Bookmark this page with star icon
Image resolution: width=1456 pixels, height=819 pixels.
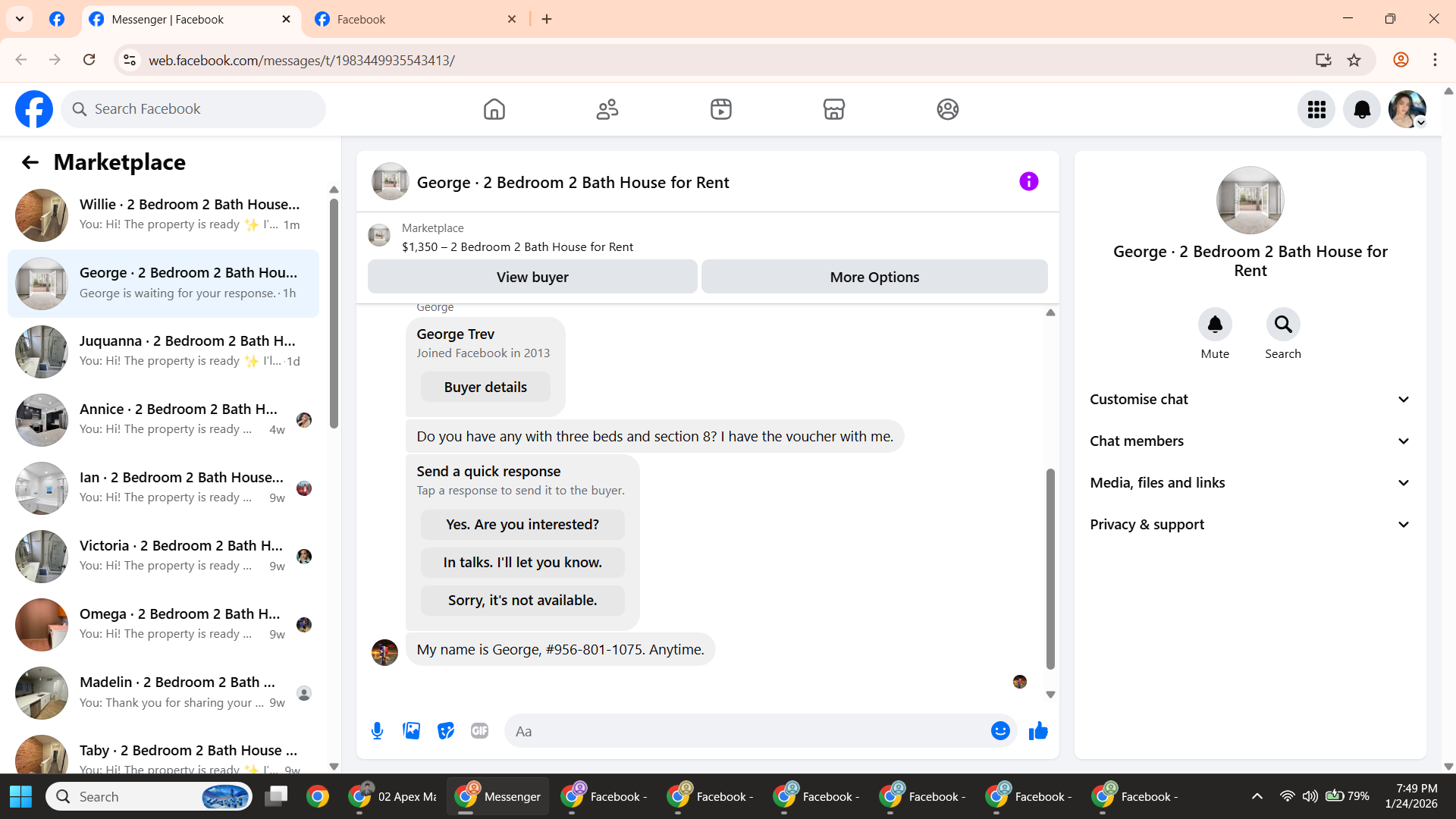[1354, 60]
